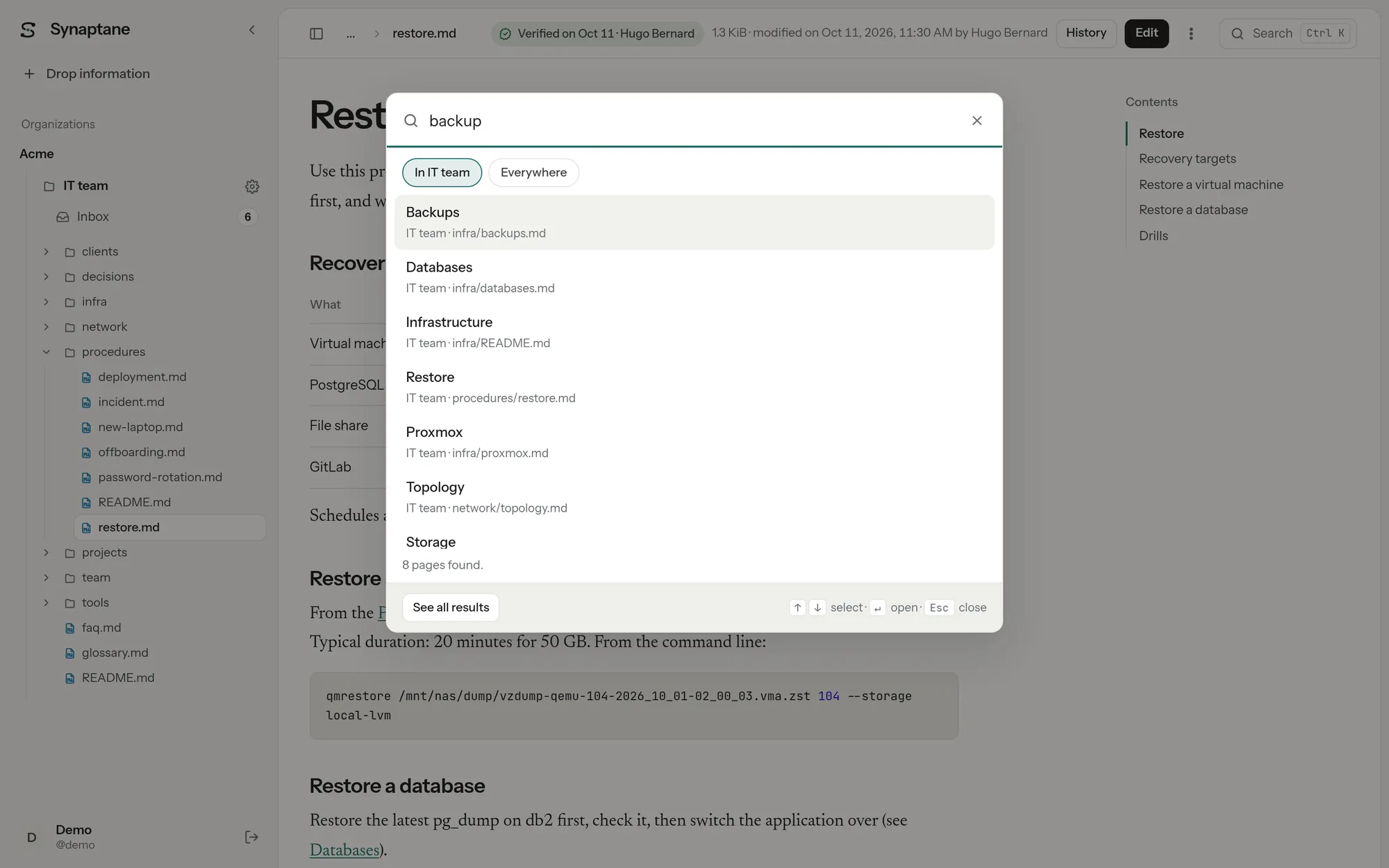The height and width of the screenshot is (868, 1389).
Task: Select restore.md in the sidebar
Action: point(170,527)
